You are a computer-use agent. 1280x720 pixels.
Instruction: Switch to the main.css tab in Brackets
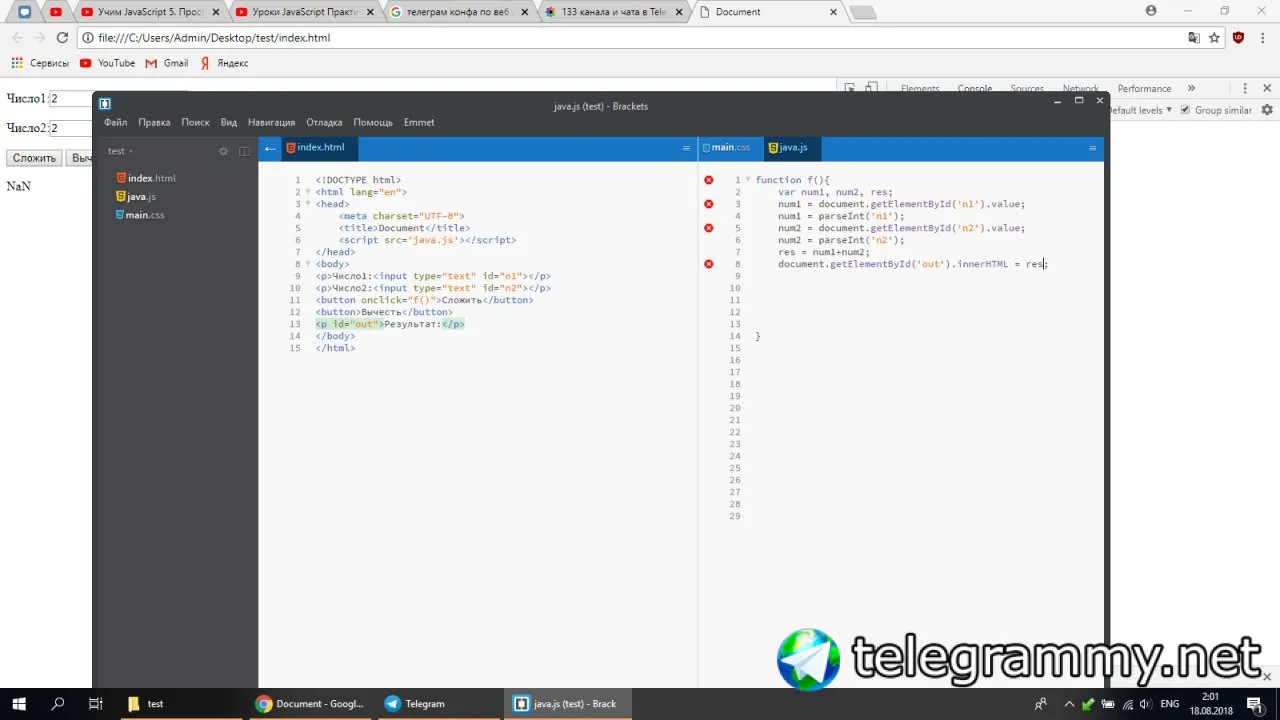coord(730,148)
